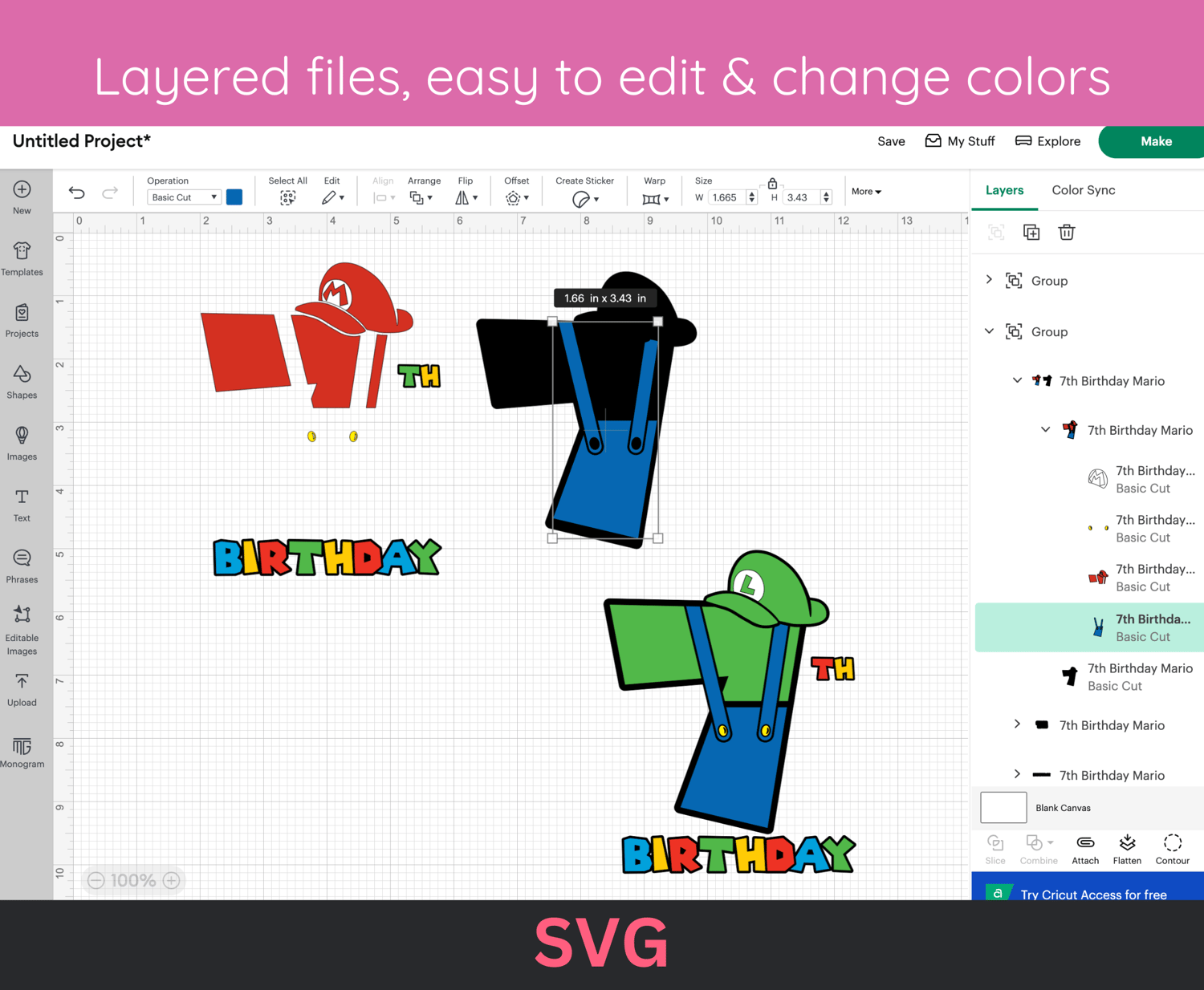
Task: Open the Shapes tool
Action: pyautogui.click(x=22, y=382)
